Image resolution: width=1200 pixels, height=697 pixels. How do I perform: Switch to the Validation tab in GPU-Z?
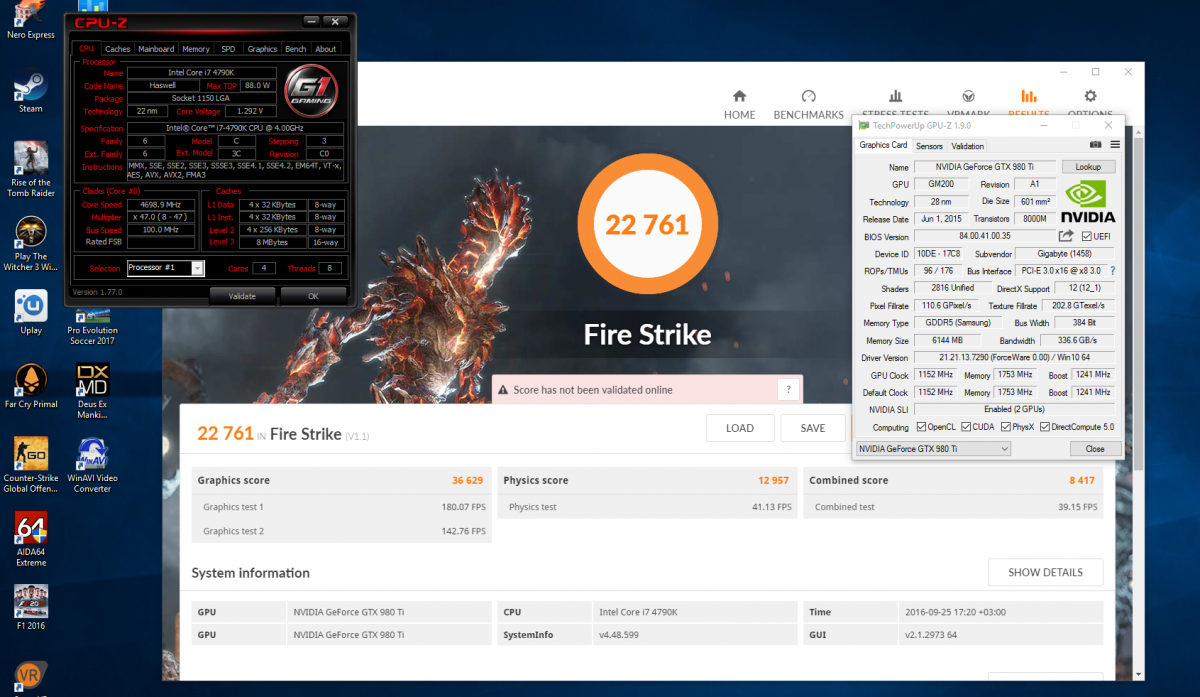[x=967, y=146]
